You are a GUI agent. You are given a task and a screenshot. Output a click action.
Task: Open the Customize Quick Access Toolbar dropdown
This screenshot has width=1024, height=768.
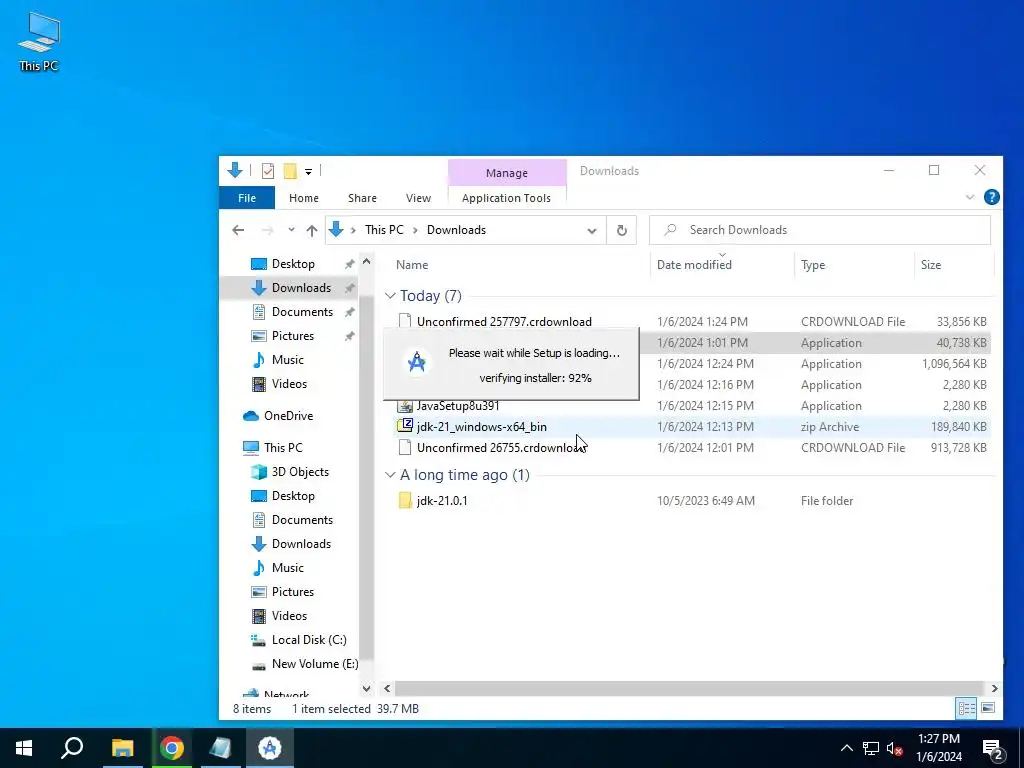coord(308,172)
